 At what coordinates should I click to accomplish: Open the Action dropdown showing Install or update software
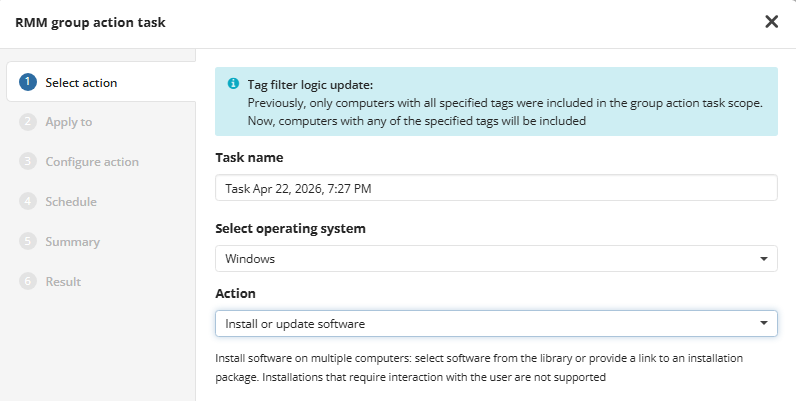pyautogui.click(x=496, y=323)
